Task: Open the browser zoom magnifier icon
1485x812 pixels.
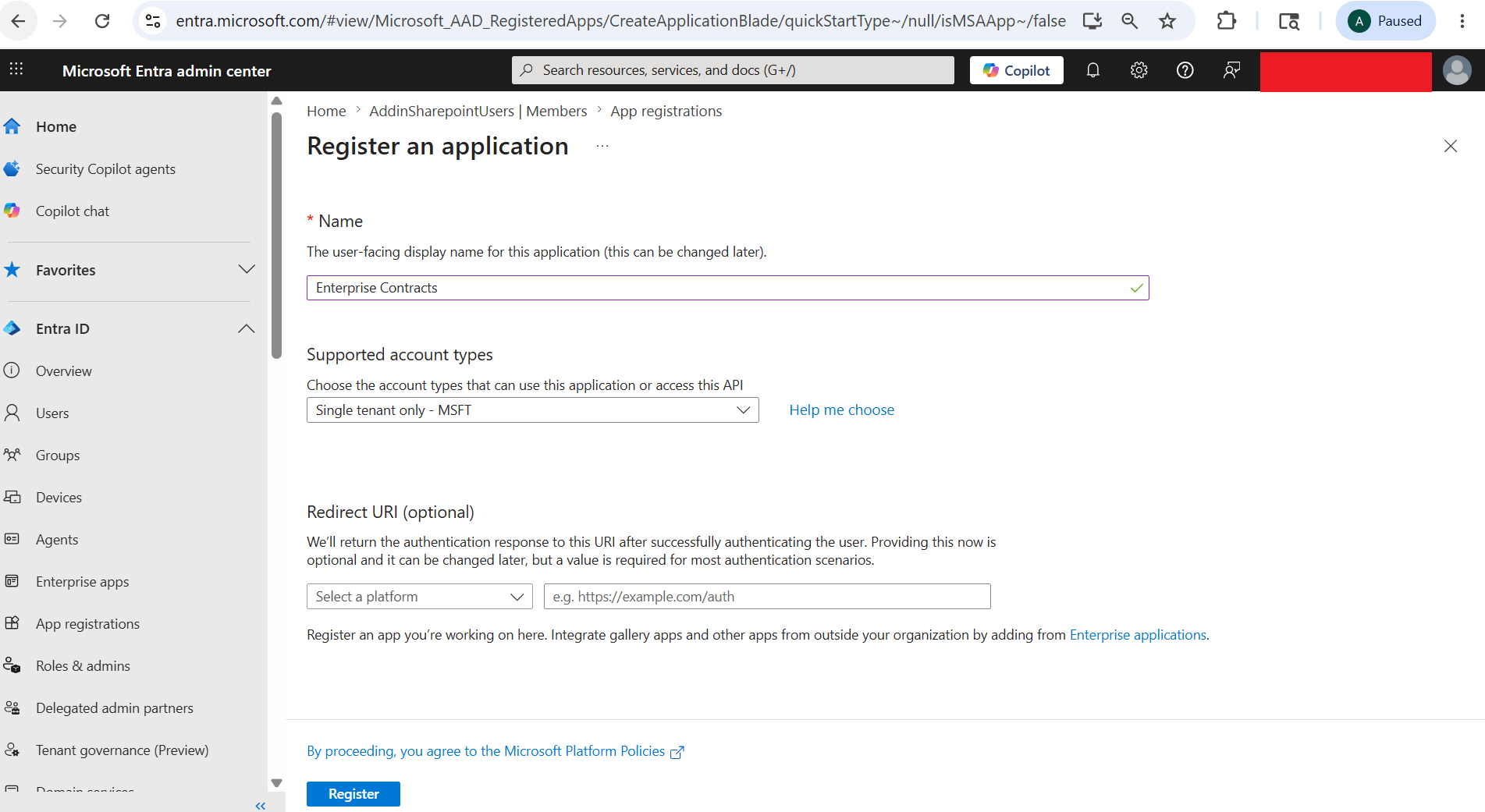Action: (1129, 21)
